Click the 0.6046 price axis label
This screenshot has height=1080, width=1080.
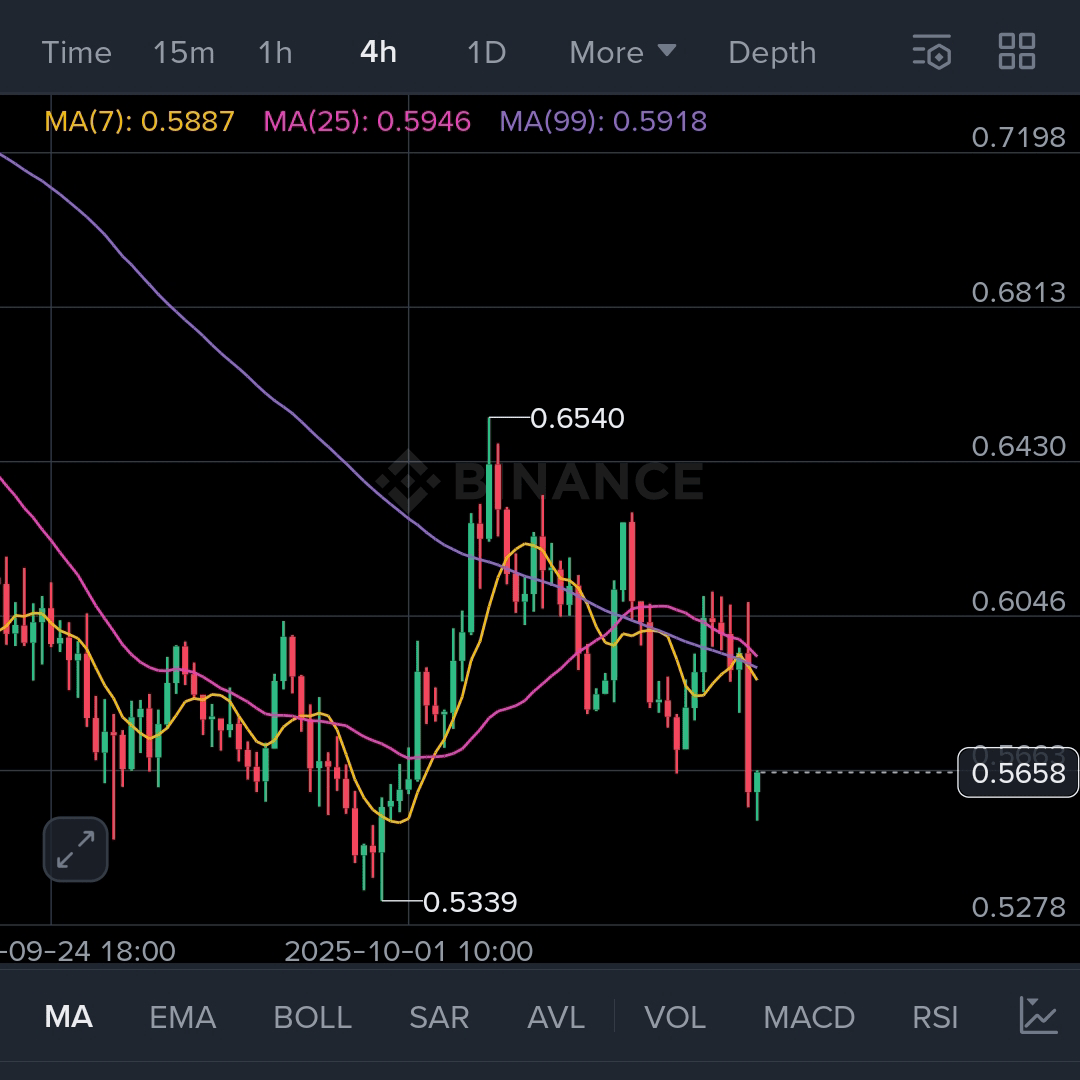[1019, 602]
